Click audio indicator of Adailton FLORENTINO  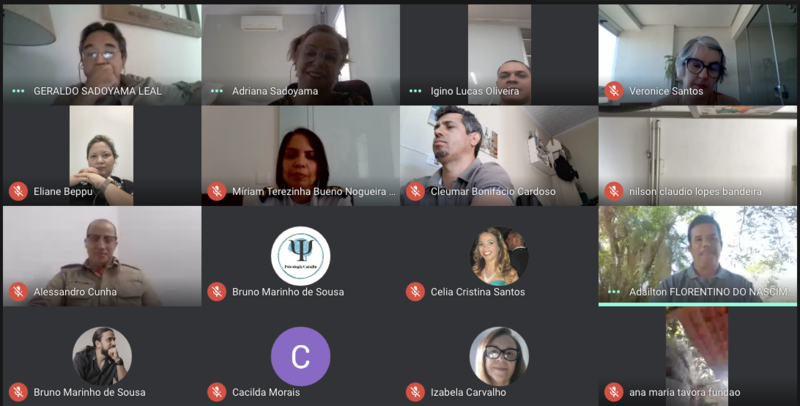(x=614, y=292)
